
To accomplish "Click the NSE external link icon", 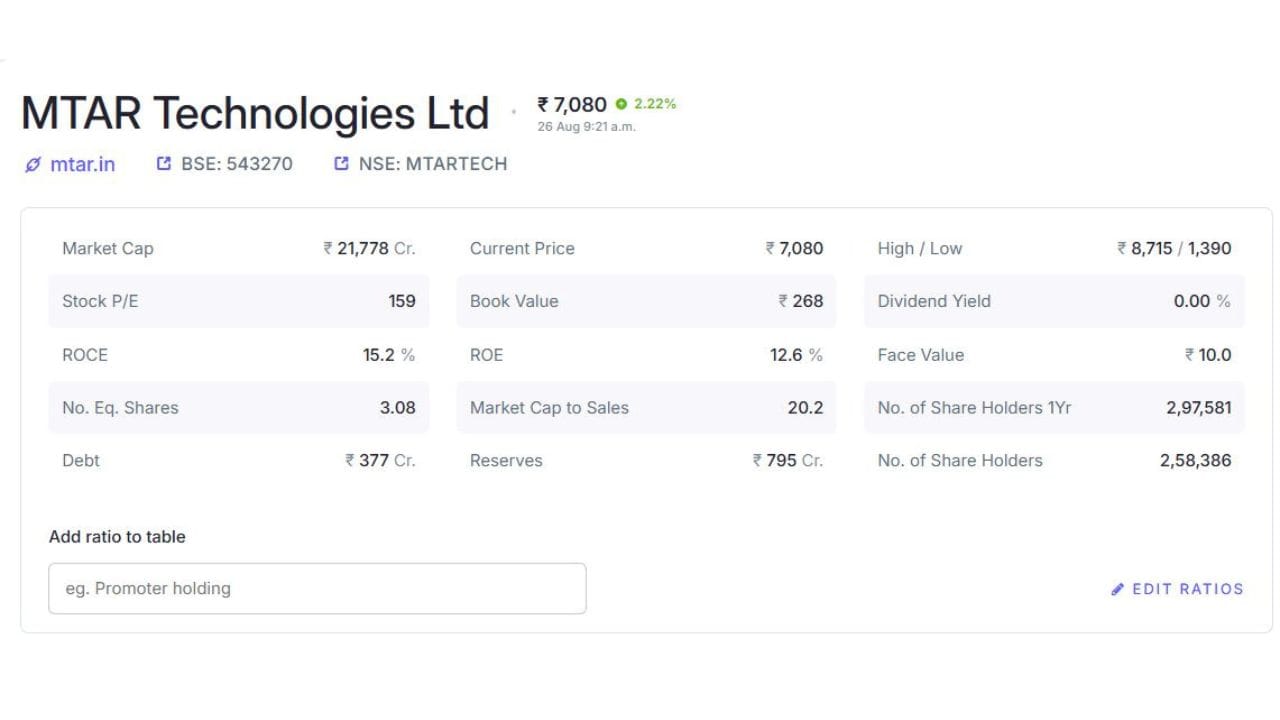I will pos(342,163).
